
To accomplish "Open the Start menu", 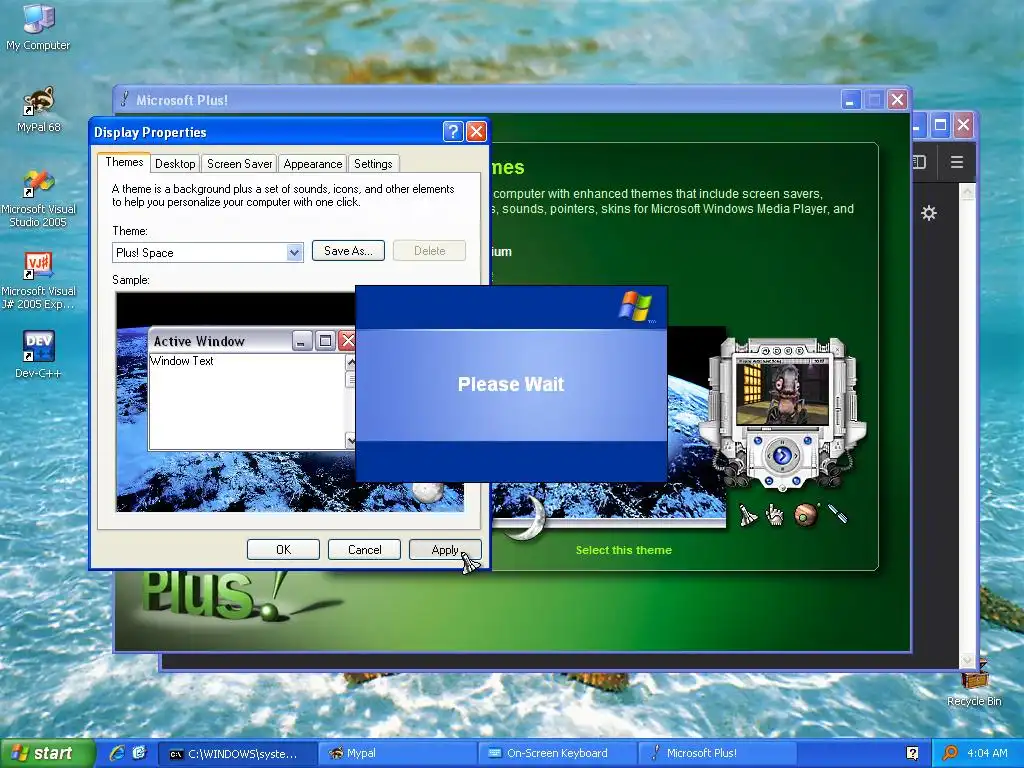I will pyautogui.click(x=46, y=753).
